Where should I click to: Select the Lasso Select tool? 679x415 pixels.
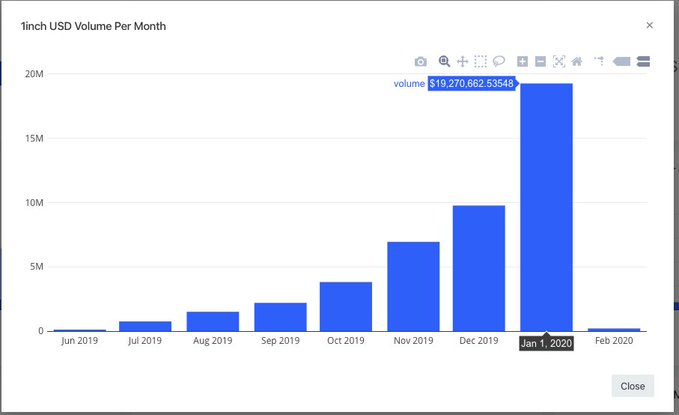pos(498,62)
